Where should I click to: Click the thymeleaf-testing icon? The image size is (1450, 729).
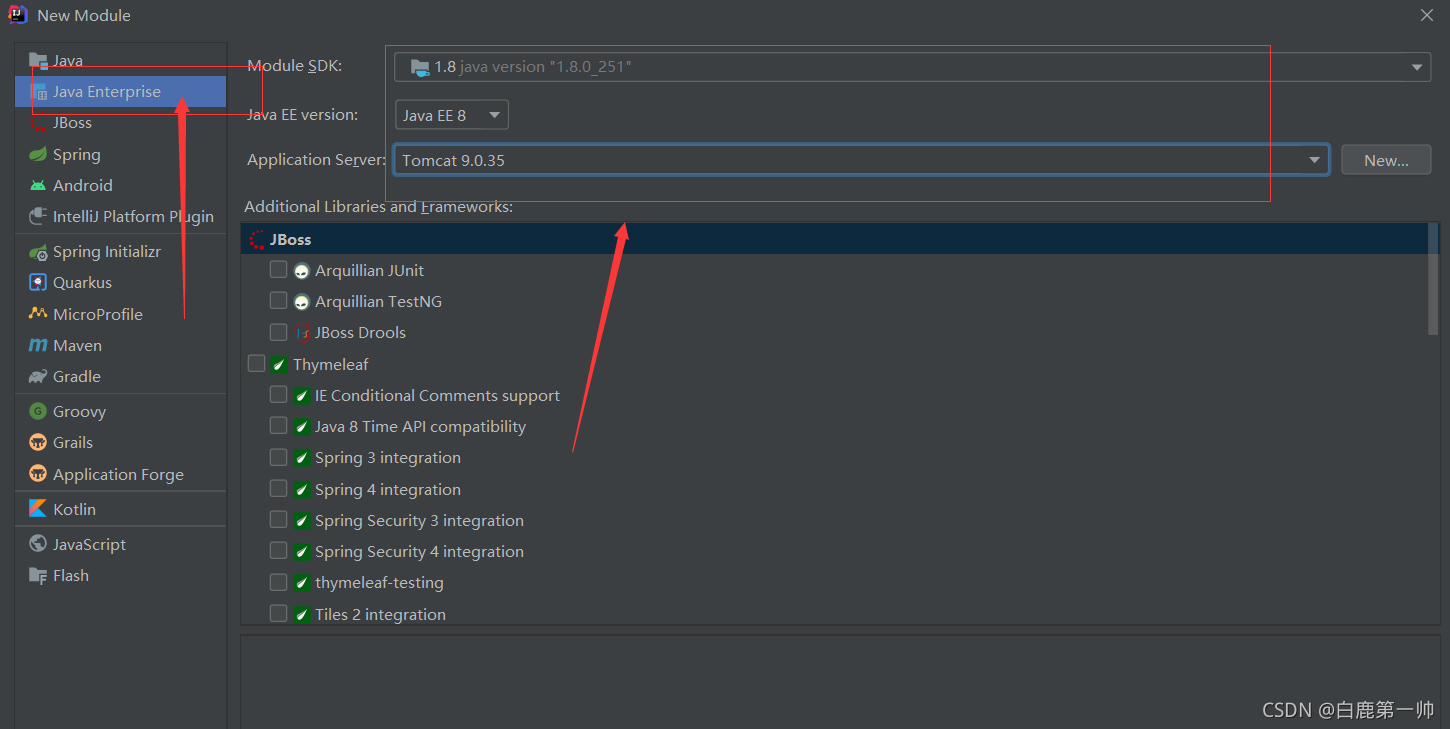pyautogui.click(x=302, y=582)
